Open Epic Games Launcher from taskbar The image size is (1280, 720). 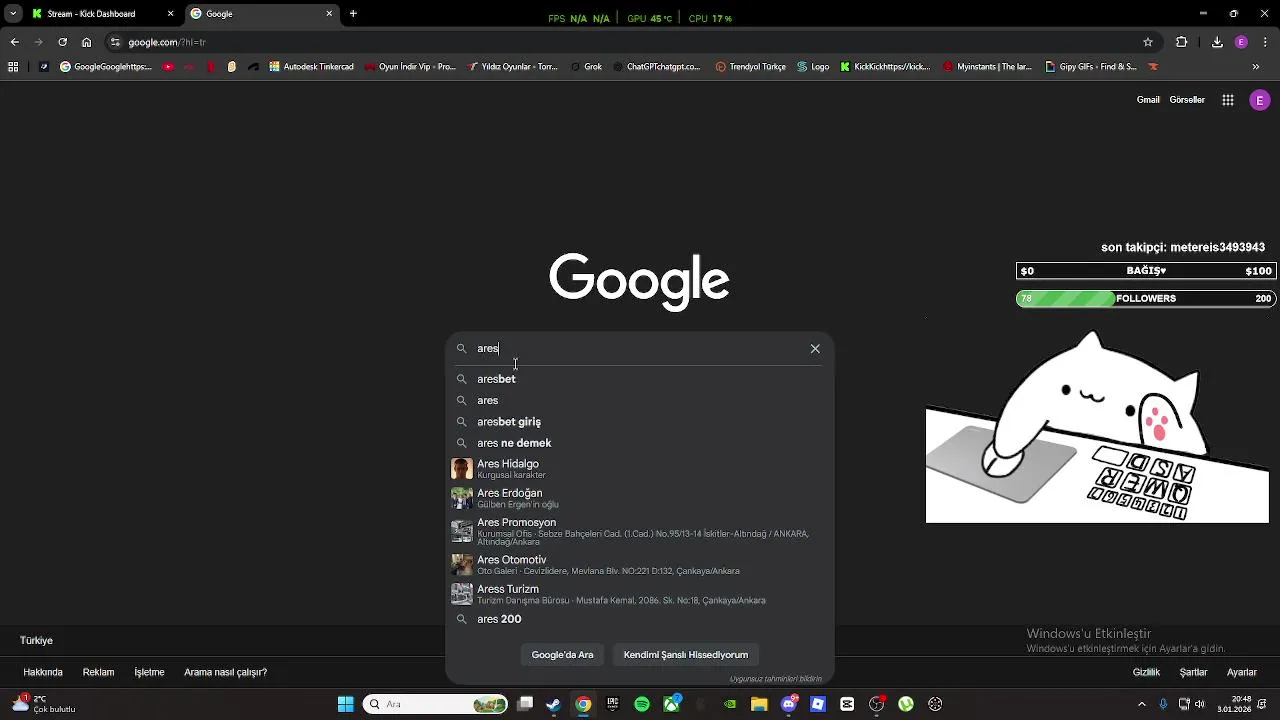click(612, 704)
